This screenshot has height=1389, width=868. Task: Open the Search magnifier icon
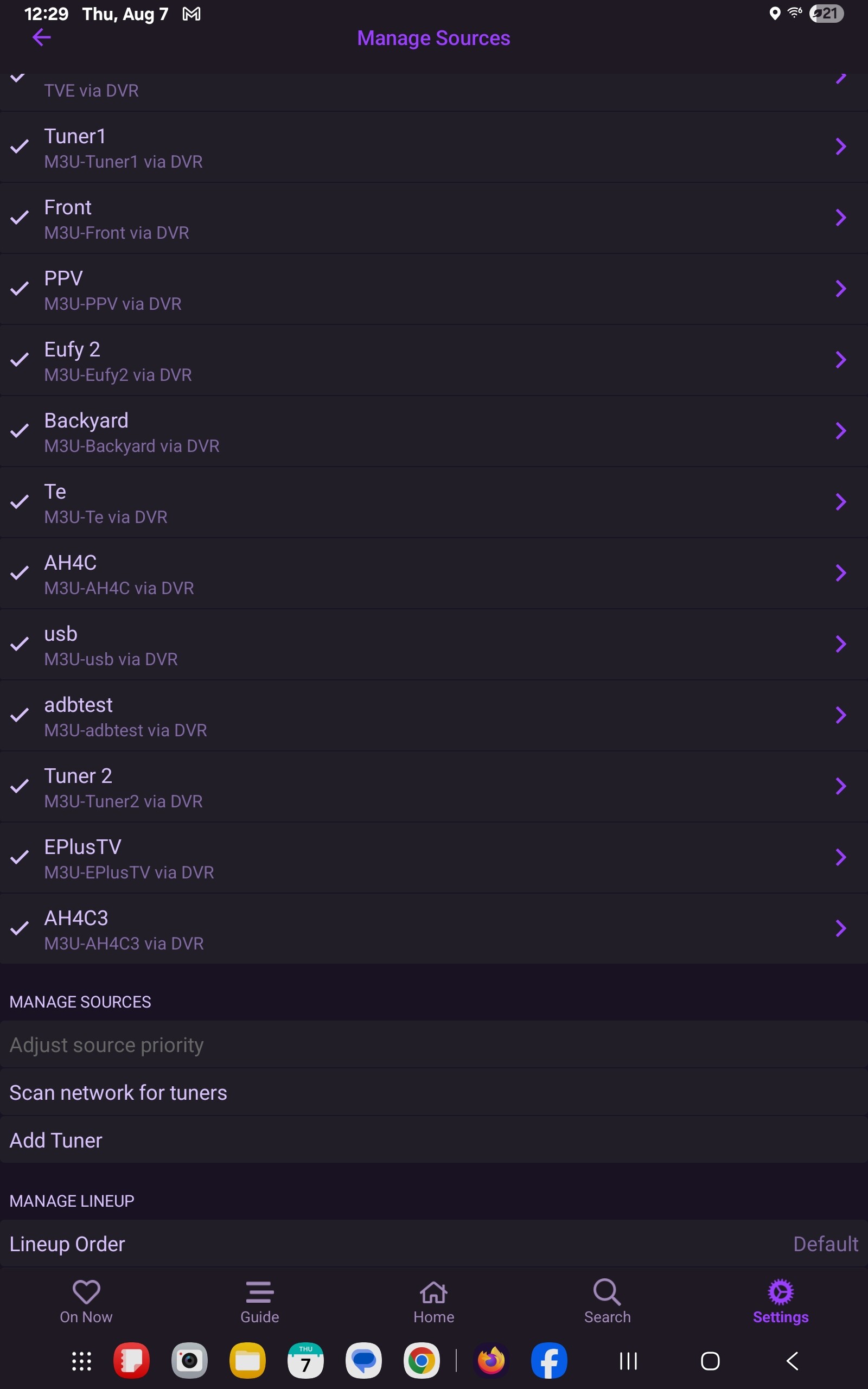tap(607, 1292)
